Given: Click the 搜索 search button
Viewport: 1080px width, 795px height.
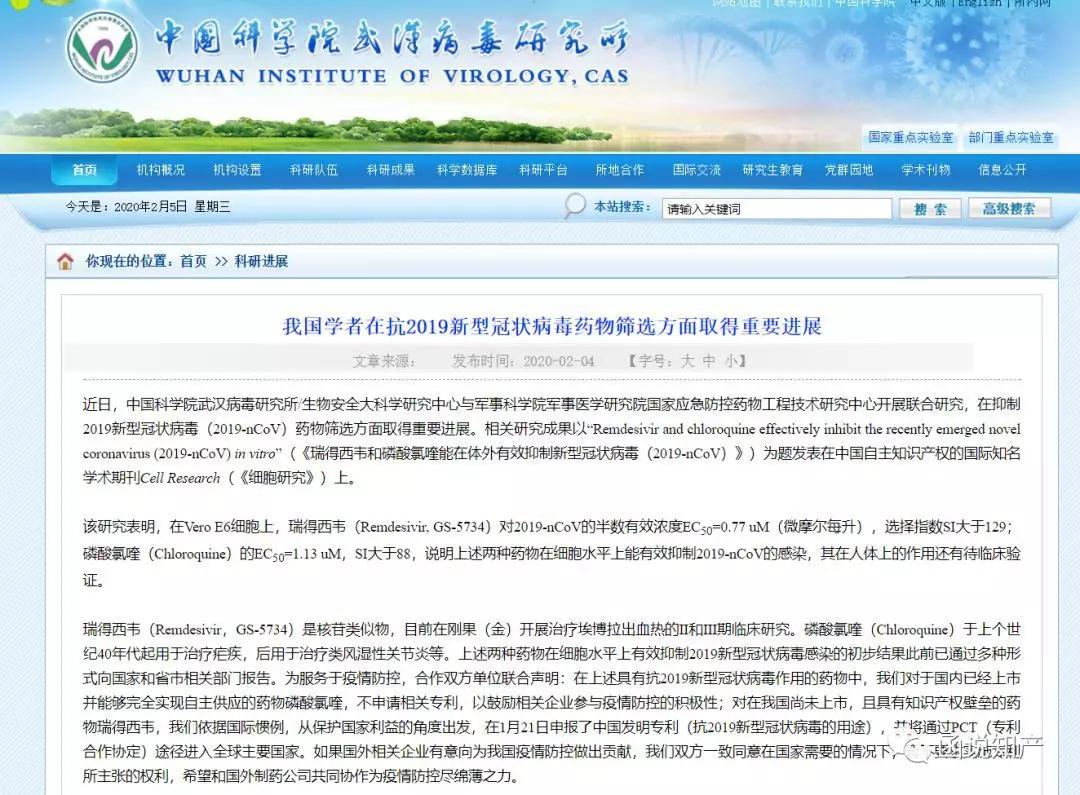Looking at the screenshot, I should [931, 209].
